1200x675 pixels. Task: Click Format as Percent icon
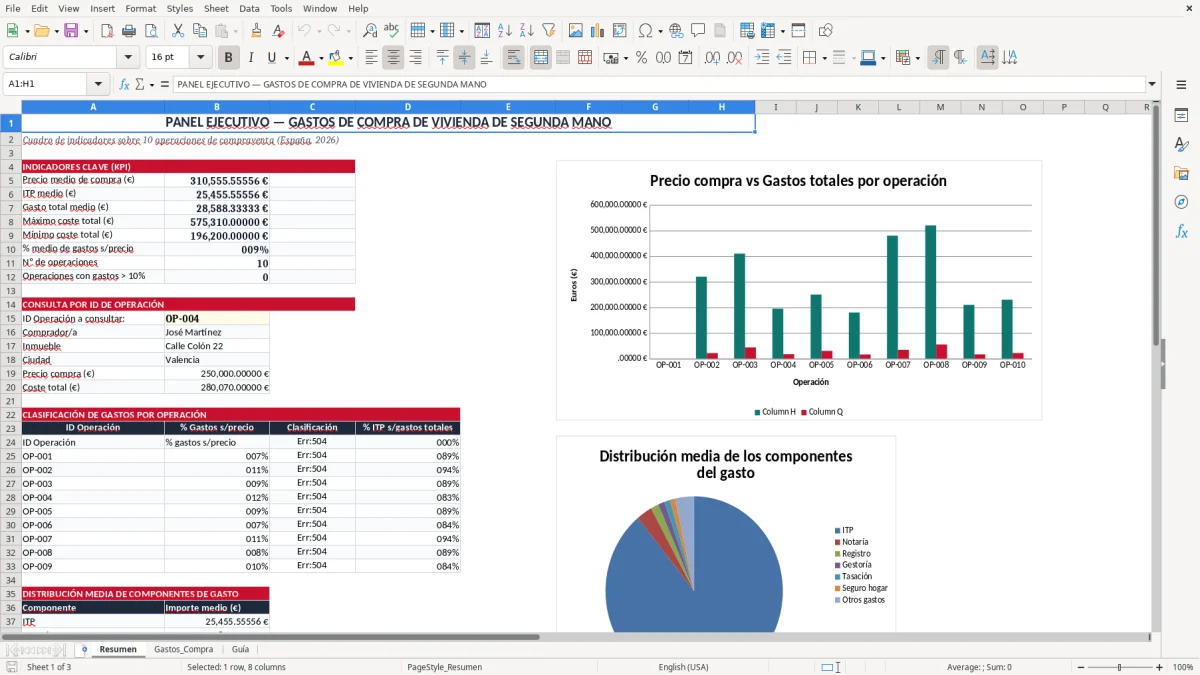(x=641, y=58)
